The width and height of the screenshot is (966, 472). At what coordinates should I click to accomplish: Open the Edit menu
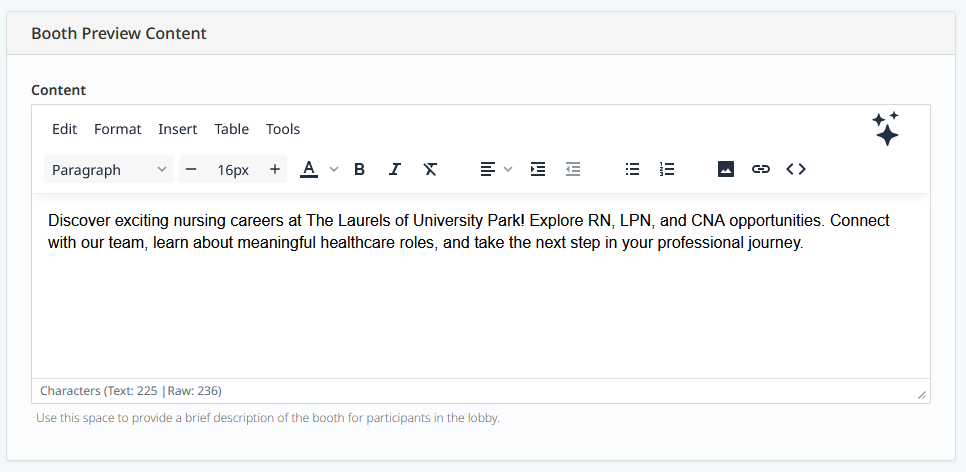click(x=64, y=129)
